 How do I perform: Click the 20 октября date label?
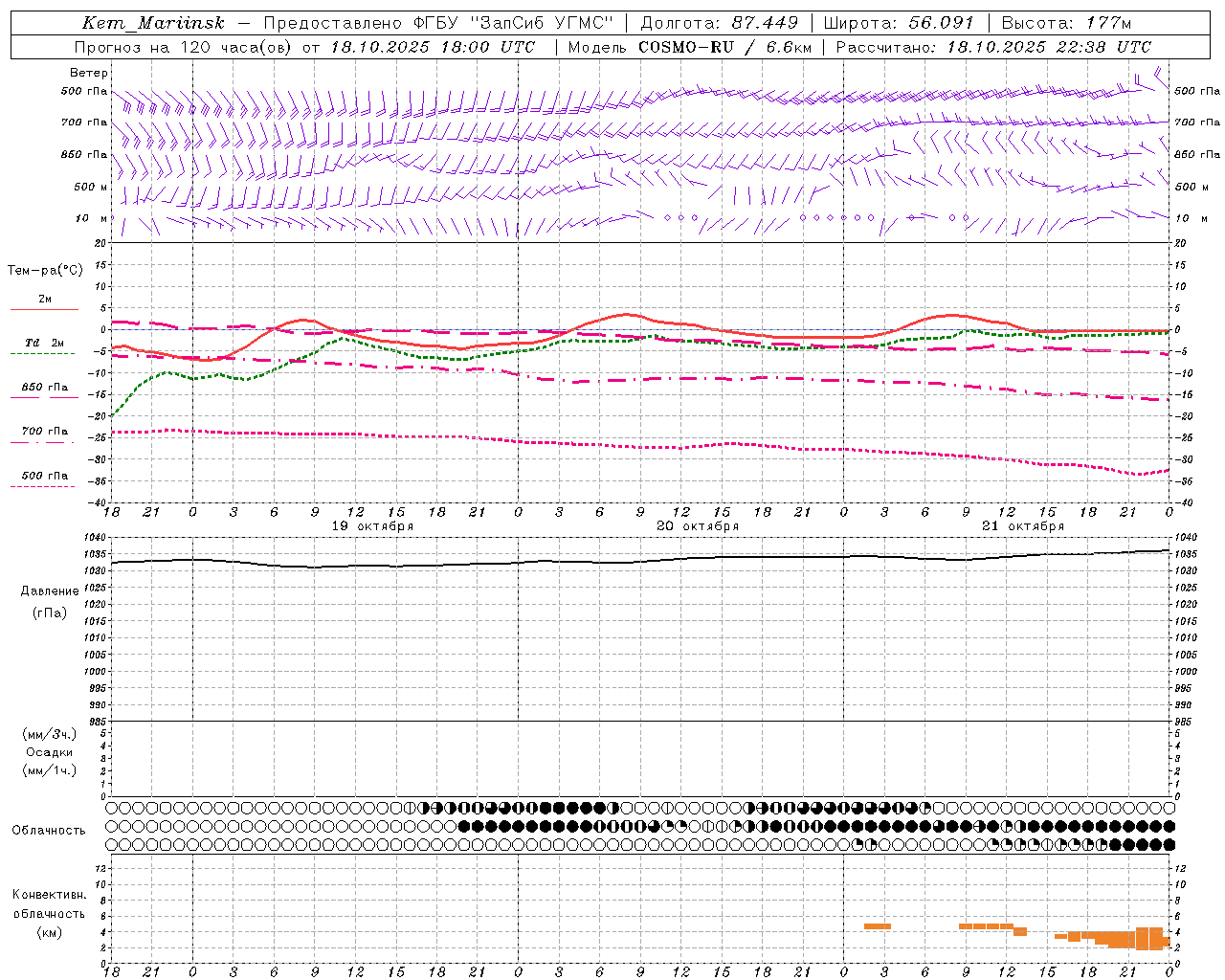coord(698,526)
